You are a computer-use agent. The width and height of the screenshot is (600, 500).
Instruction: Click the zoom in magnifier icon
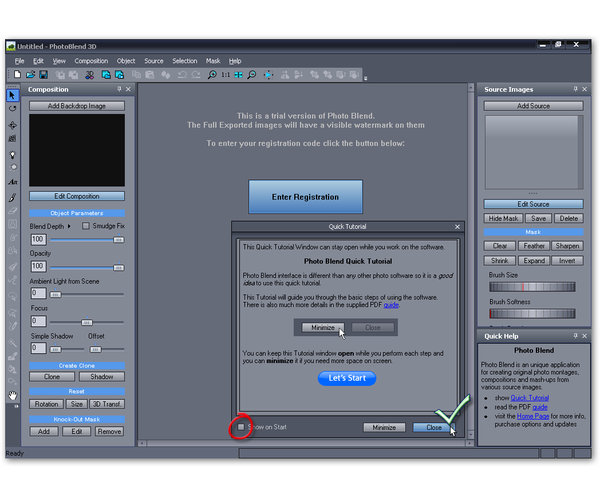tap(212, 75)
